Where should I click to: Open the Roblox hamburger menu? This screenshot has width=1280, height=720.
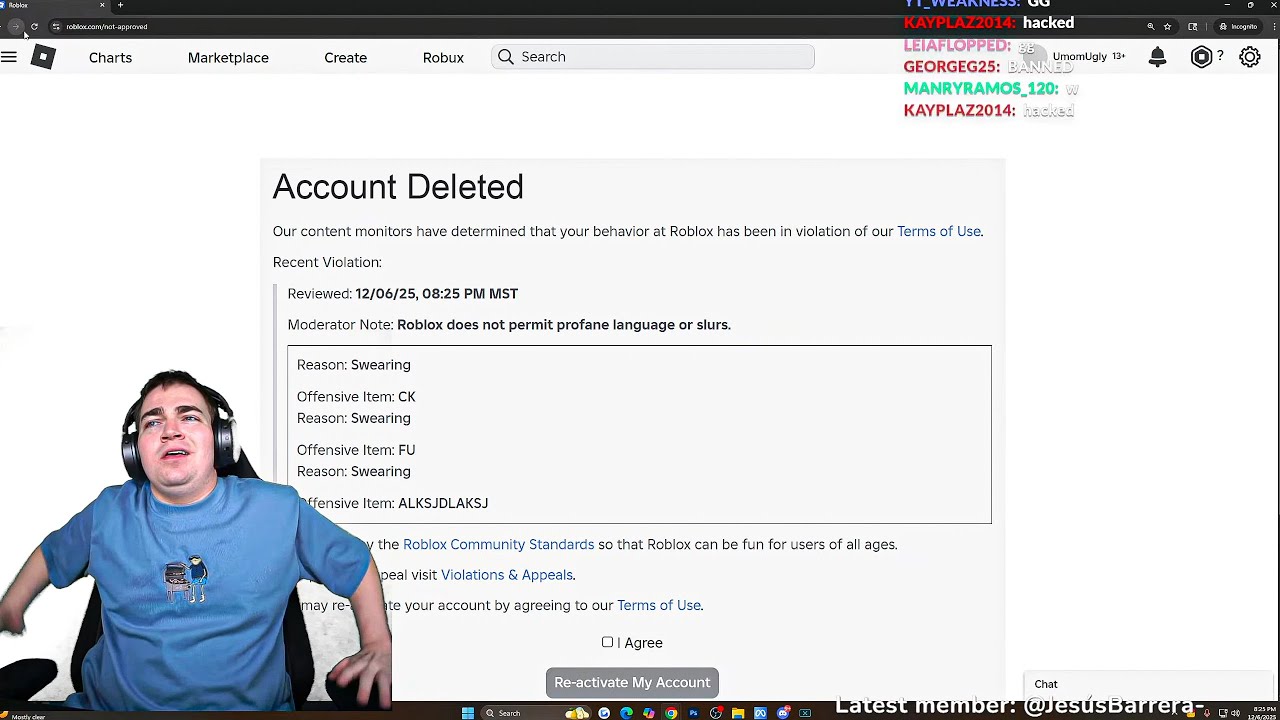(x=9, y=57)
